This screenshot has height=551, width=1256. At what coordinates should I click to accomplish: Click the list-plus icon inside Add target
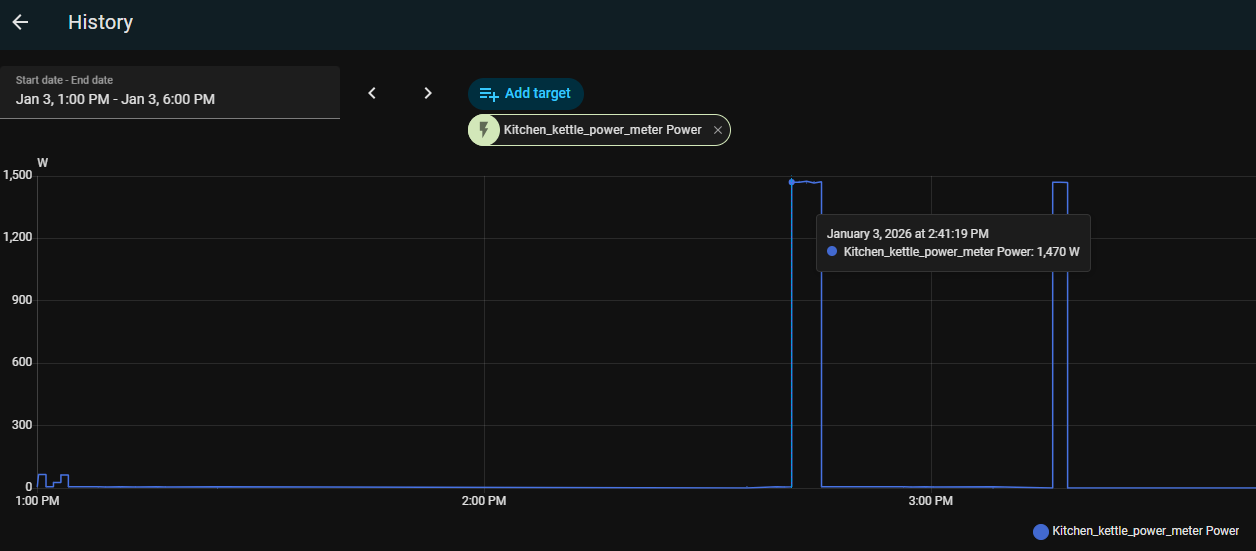coord(489,93)
